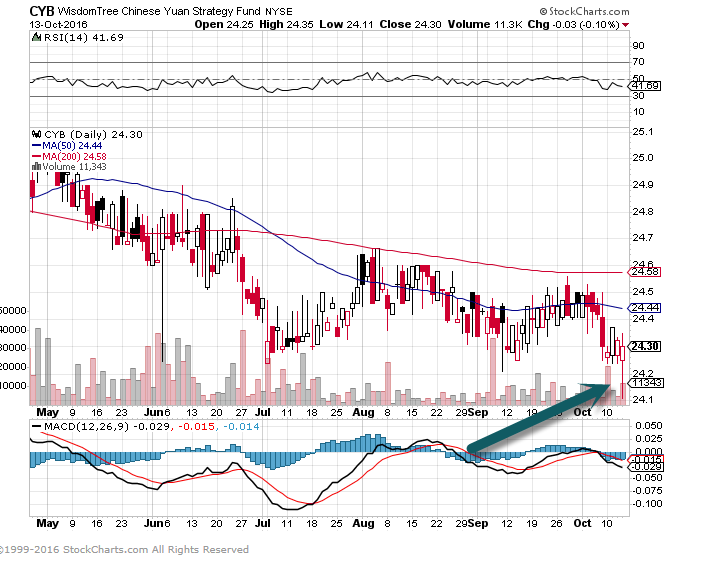Click the StockCharts.com logo text
This screenshot has width=719, height=587.
click(x=585, y=11)
